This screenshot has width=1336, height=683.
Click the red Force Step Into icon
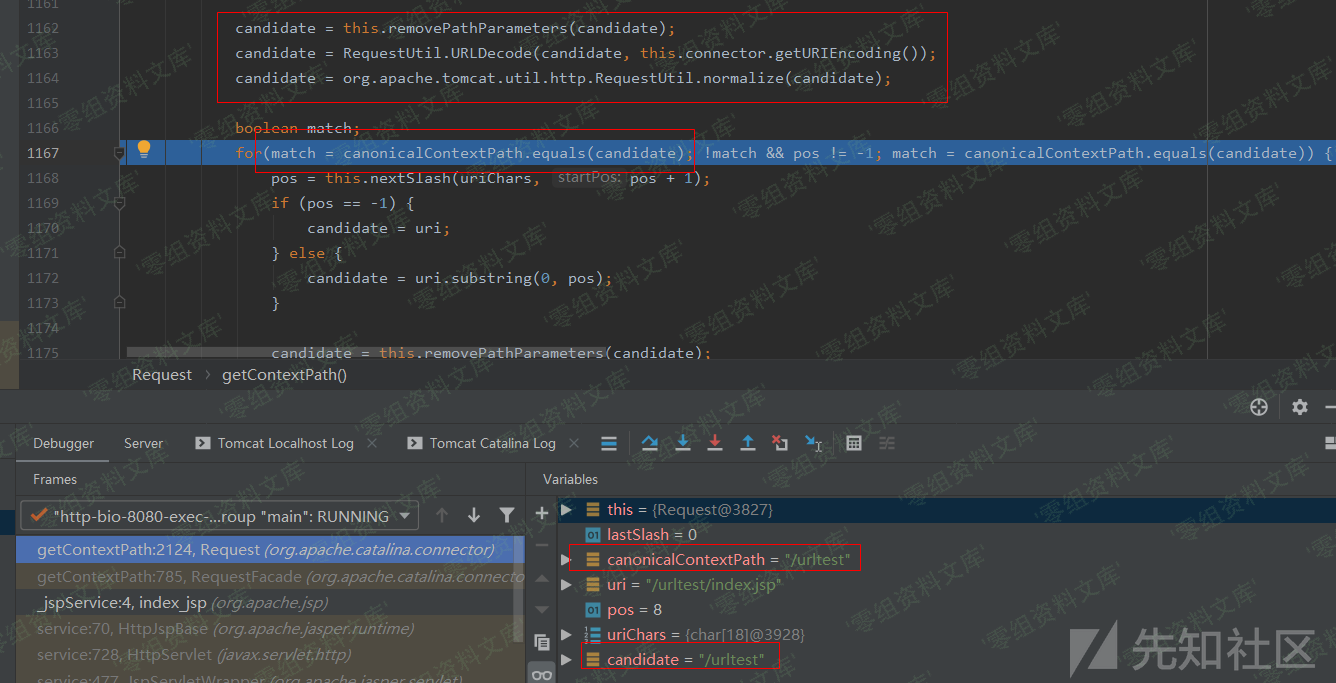coord(715,443)
